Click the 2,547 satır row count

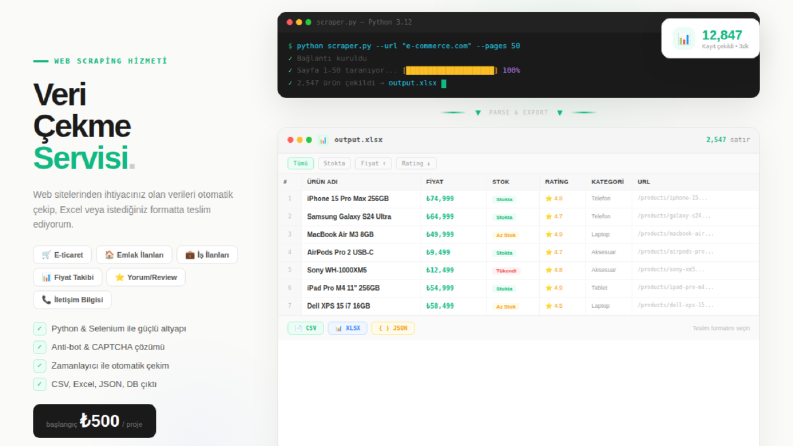(728, 140)
